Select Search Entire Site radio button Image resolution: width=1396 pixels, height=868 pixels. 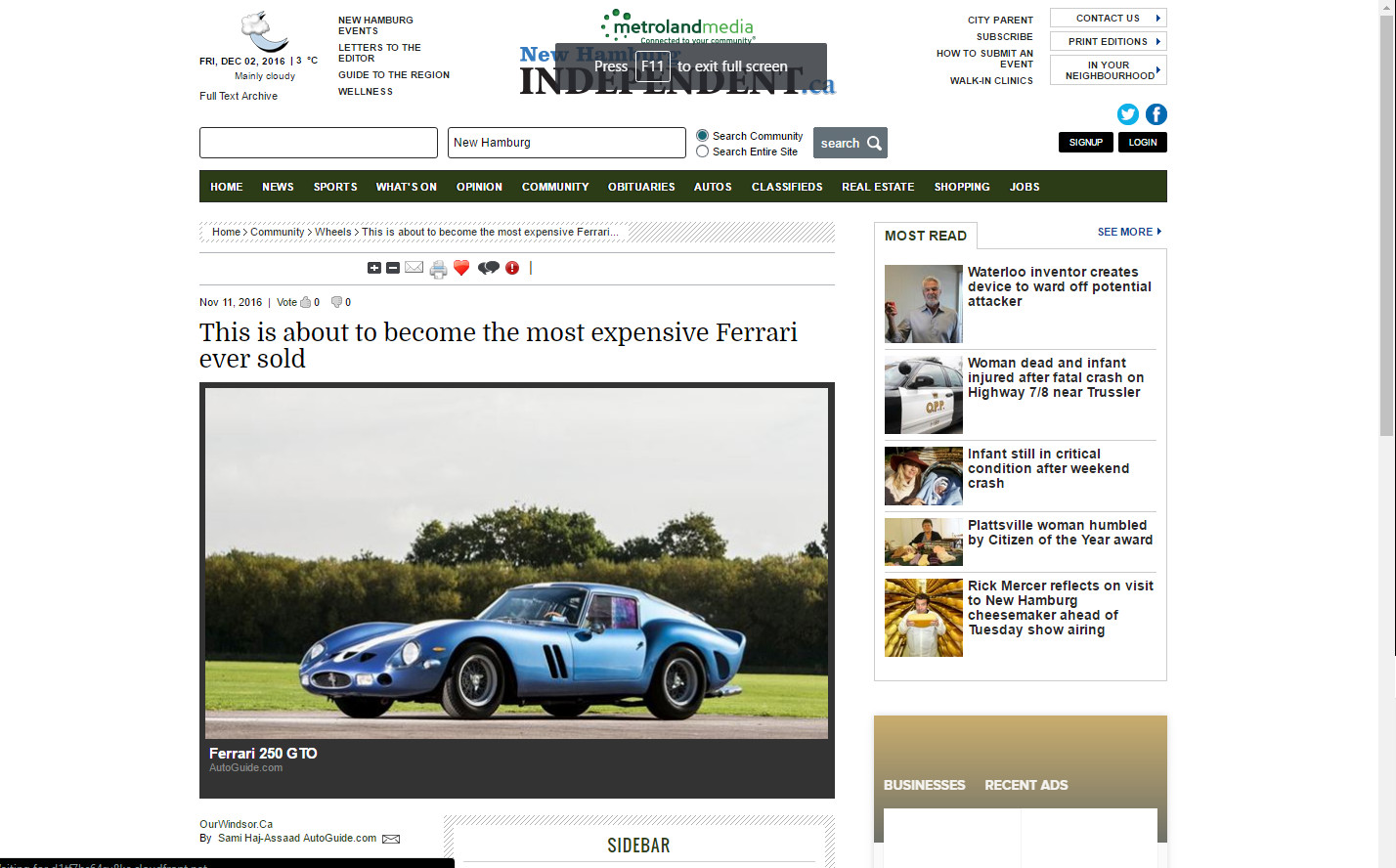point(702,152)
